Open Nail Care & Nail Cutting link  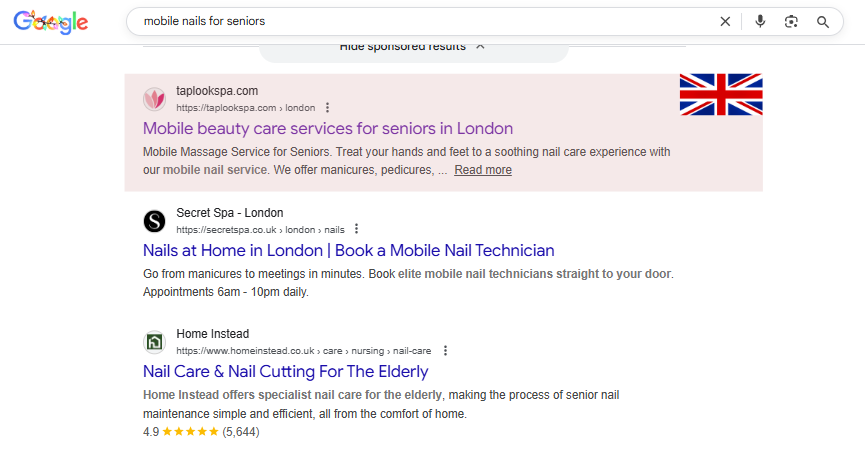click(285, 372)
